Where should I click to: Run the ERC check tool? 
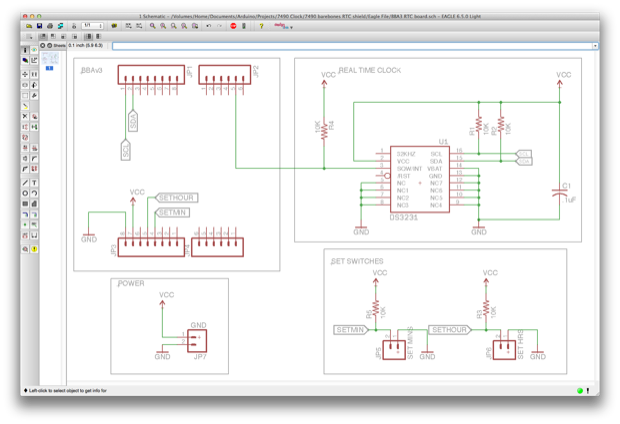(25, 249)
